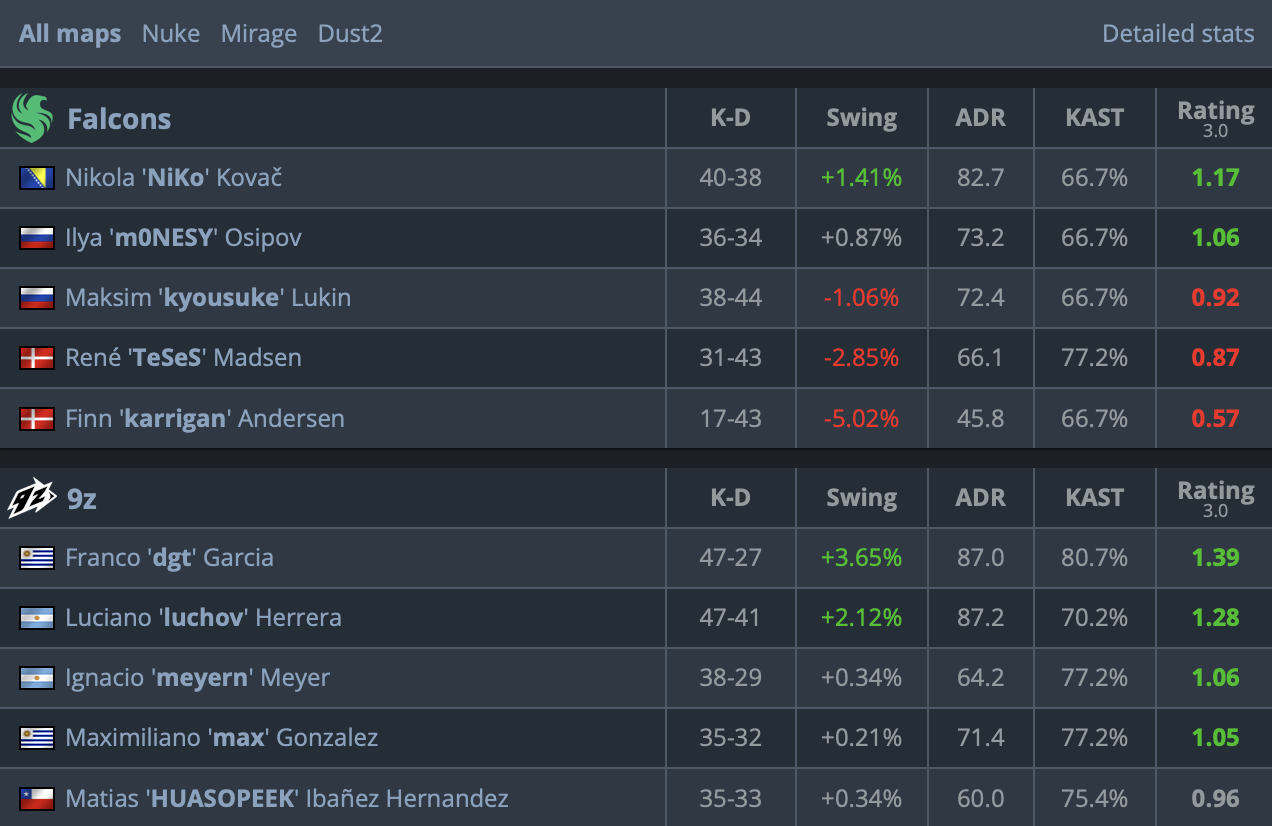This screenshot has width=1272, height=826.
Task: Click the Falcons Rating 3.0 column header
Action: [1215, 118]
